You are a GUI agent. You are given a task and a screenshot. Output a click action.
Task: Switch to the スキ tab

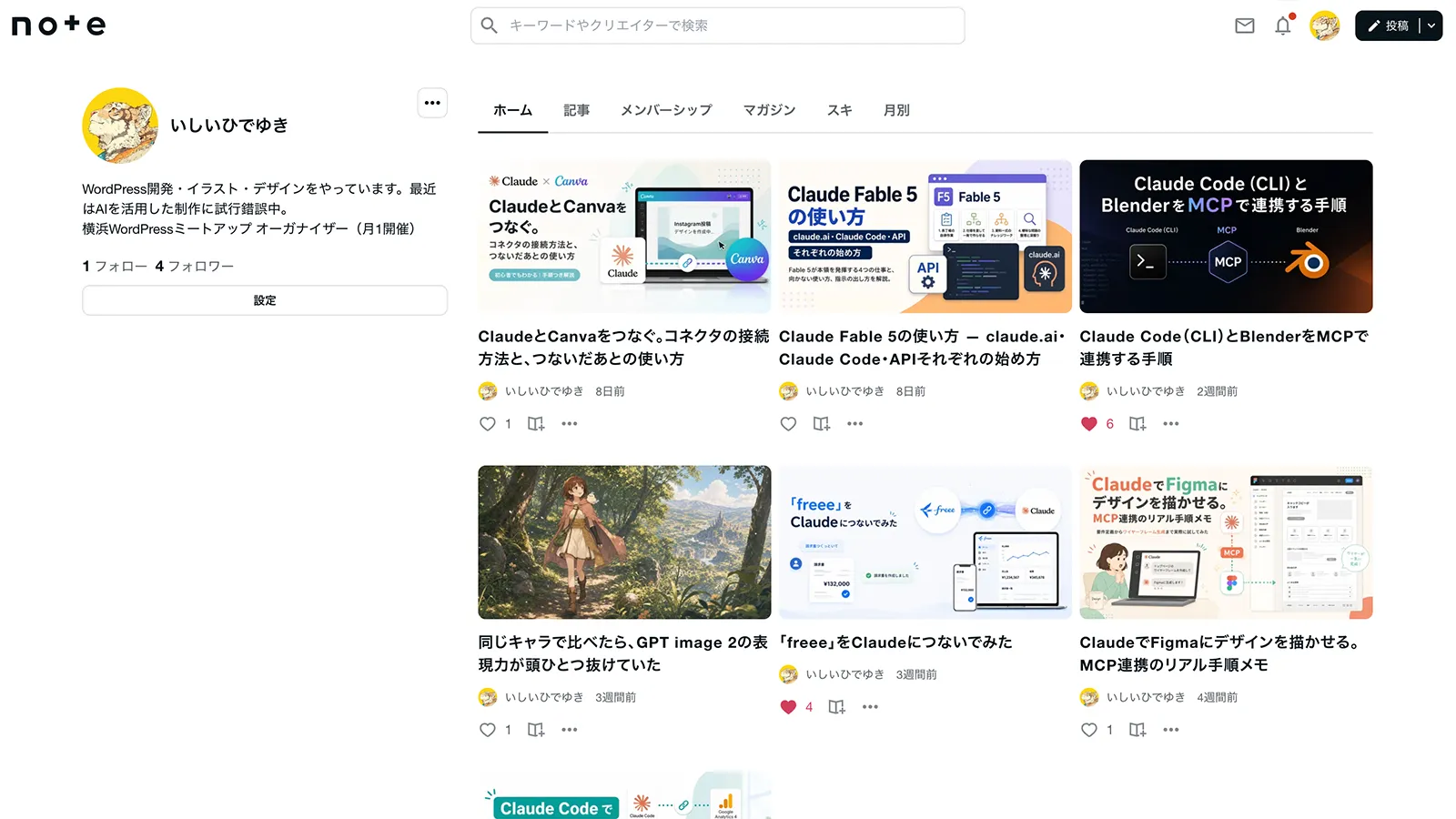coord(839,110)
